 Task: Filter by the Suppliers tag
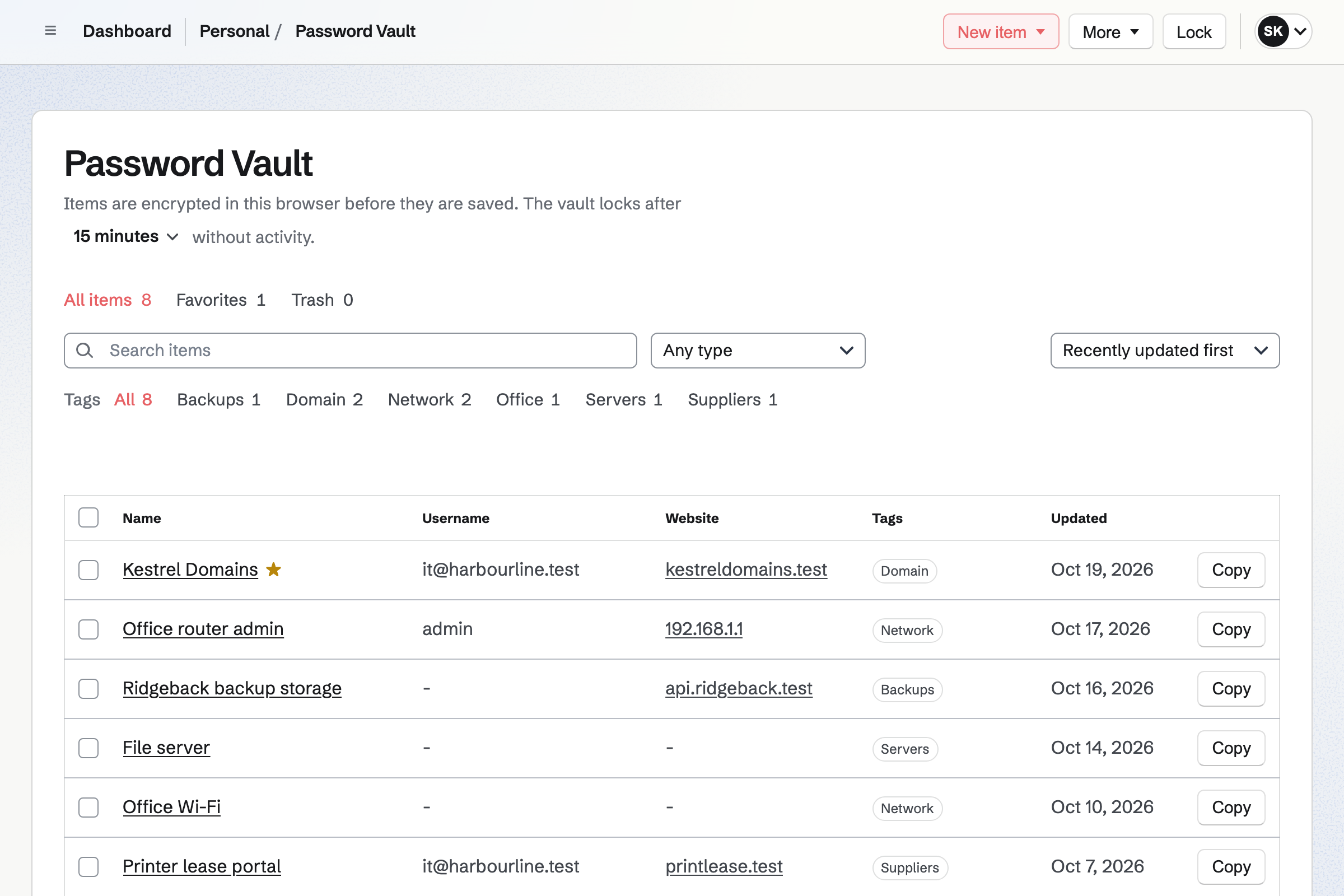coord(732,399)
